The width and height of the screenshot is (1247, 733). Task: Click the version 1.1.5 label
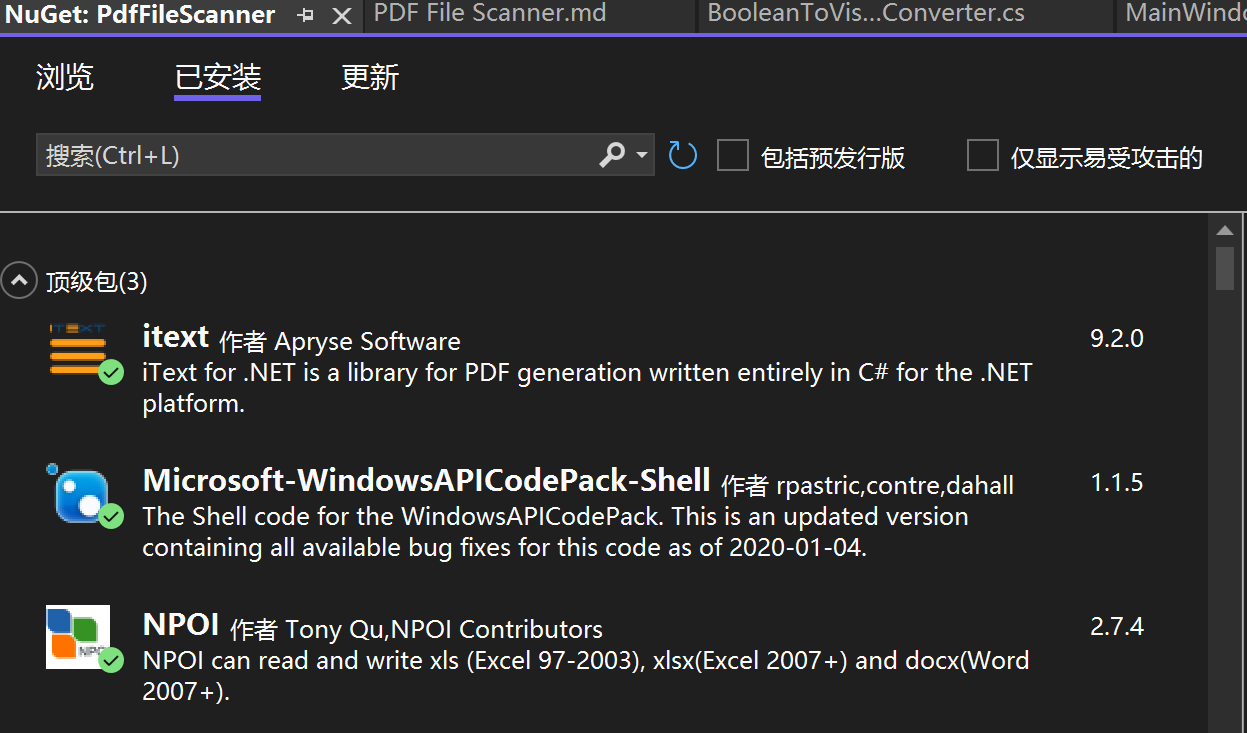coord(1117,482)
